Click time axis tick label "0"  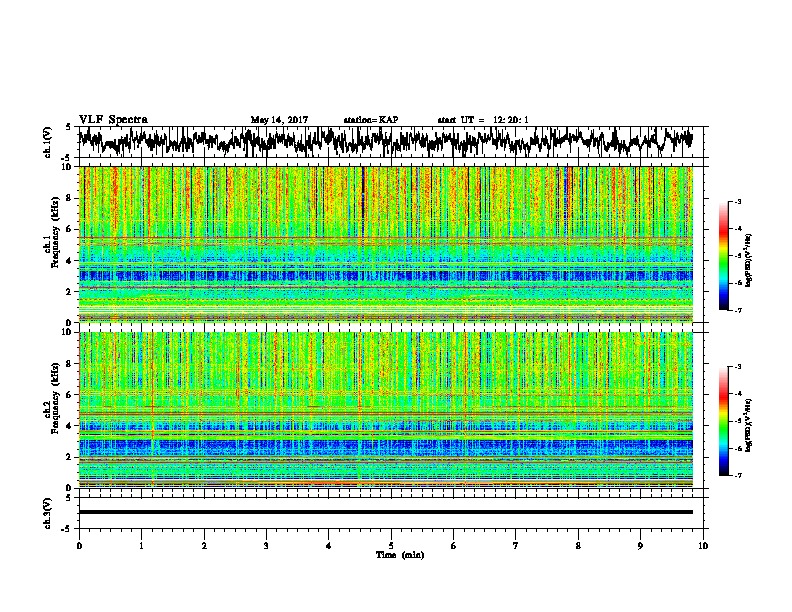(79, 546)
